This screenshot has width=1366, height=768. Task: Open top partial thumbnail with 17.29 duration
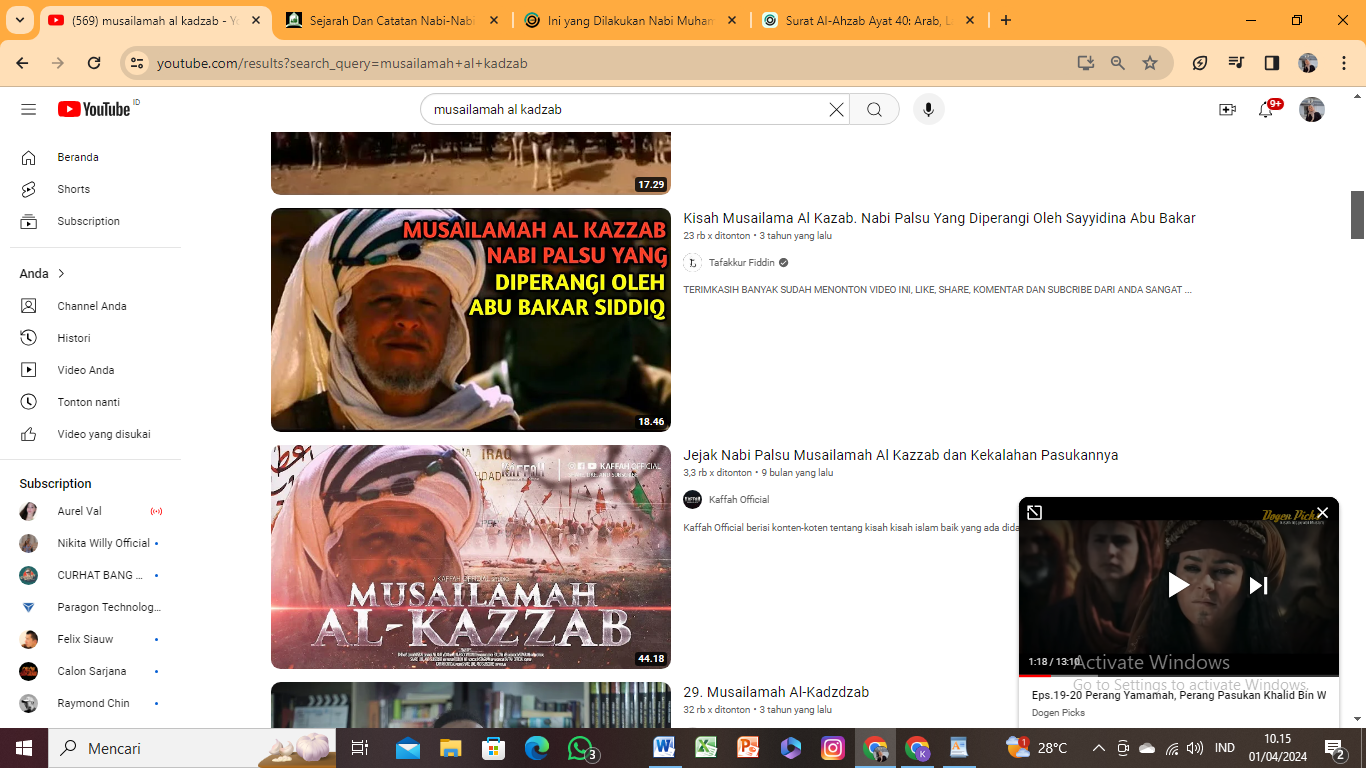click(471, 163)
